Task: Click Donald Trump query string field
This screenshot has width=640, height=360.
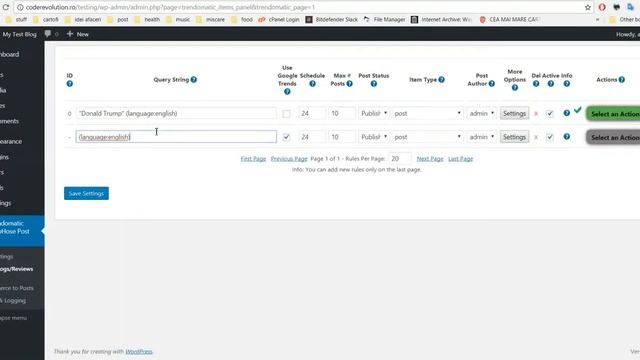Action: point(176,113)
